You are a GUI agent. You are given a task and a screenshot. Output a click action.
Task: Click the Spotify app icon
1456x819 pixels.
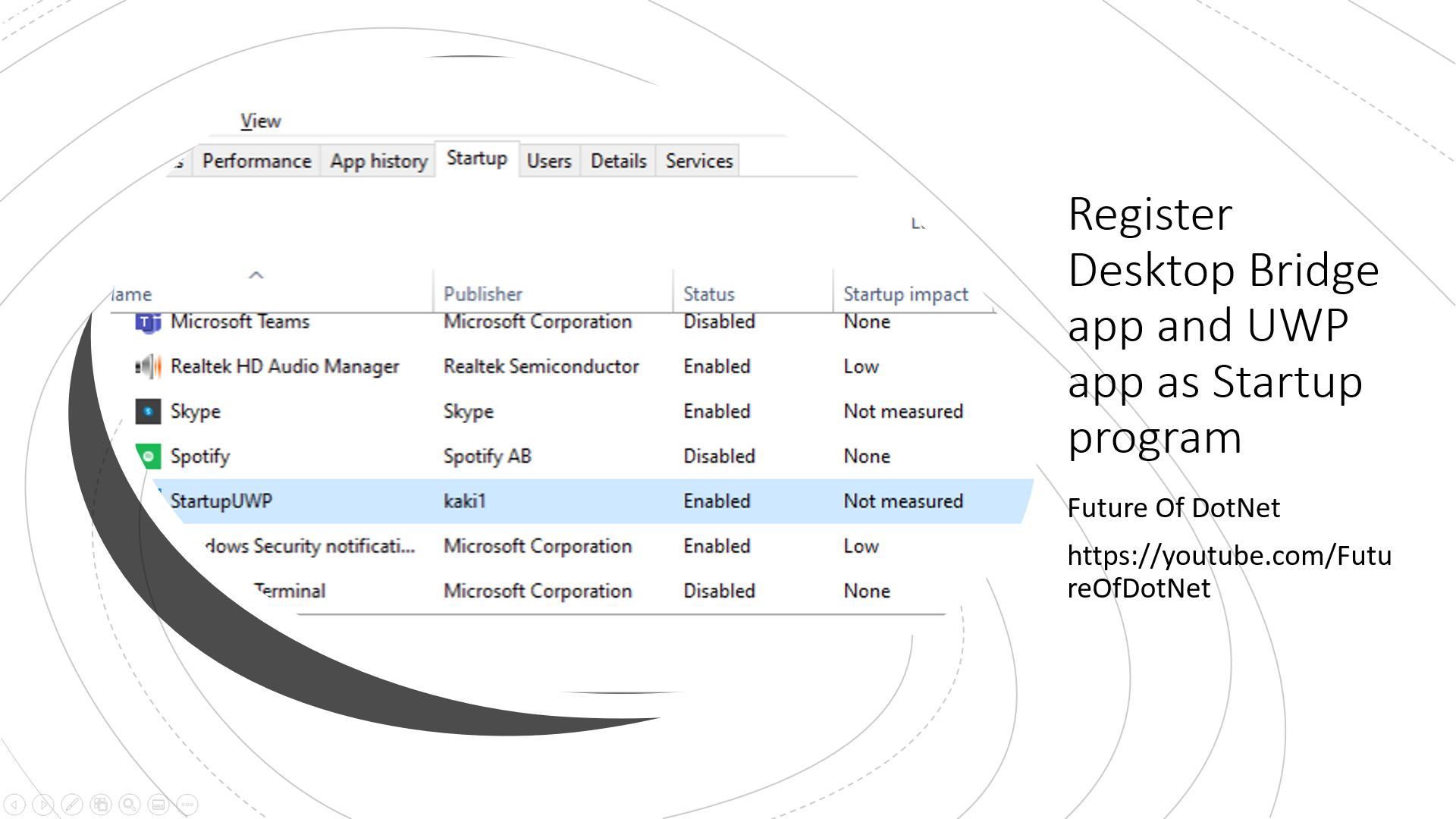point(148,457)
